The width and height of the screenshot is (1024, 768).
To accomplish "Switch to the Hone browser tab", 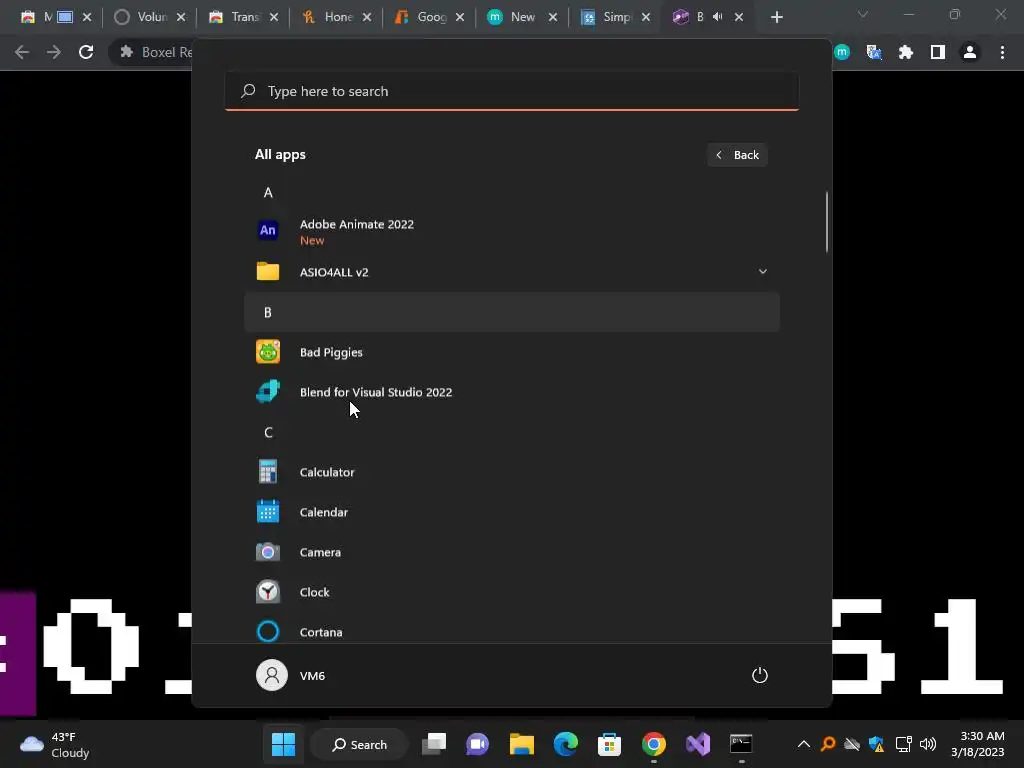I will pyautogui.click(x=336, y=17).
